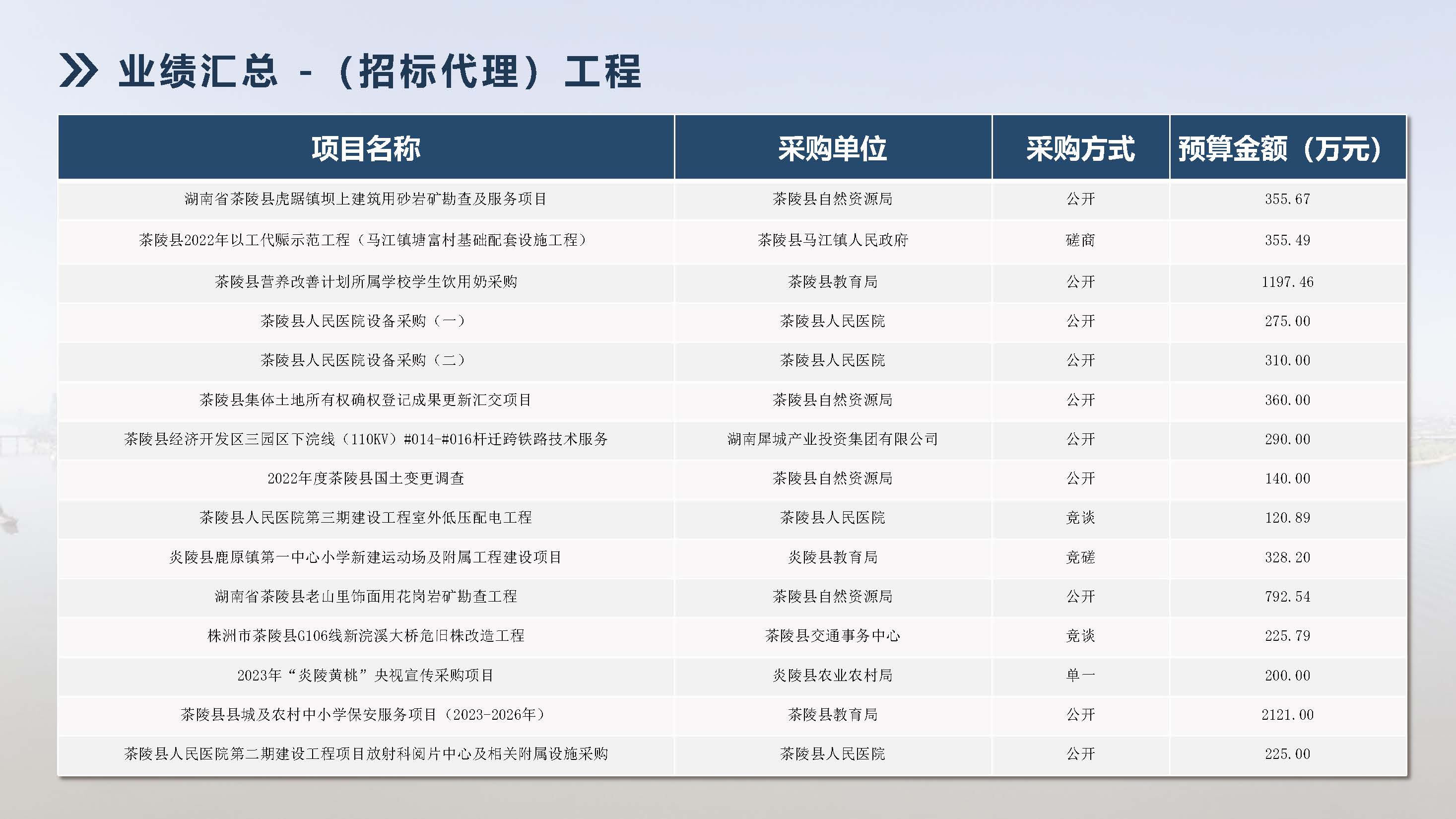Select the title 业绩汇总 -（招标代理）工程
This screenshot has height=819, width=1456.
point(380,71)
